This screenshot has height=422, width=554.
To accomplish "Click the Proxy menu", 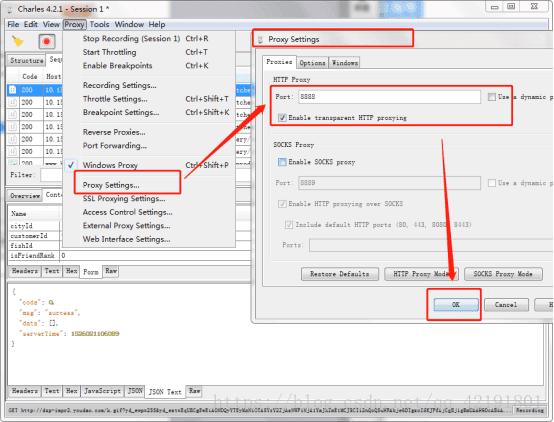I will coord(75,24).
